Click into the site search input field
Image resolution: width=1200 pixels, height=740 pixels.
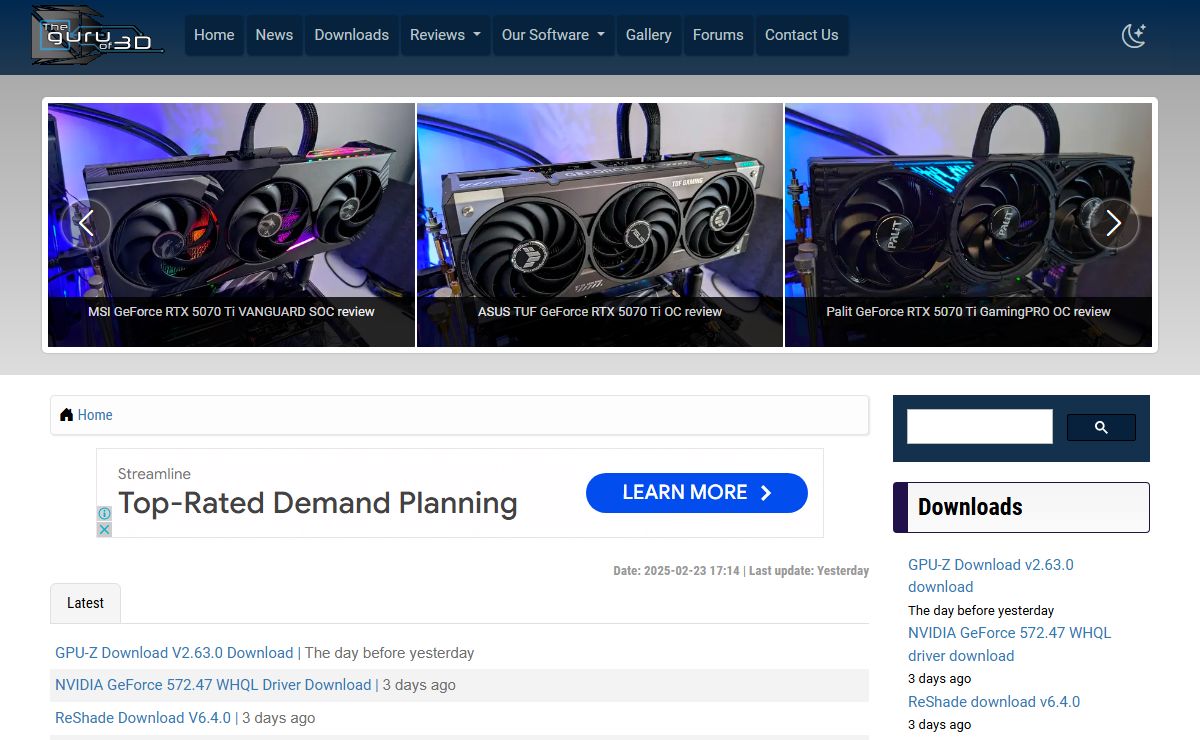click(x=980, y=427)
